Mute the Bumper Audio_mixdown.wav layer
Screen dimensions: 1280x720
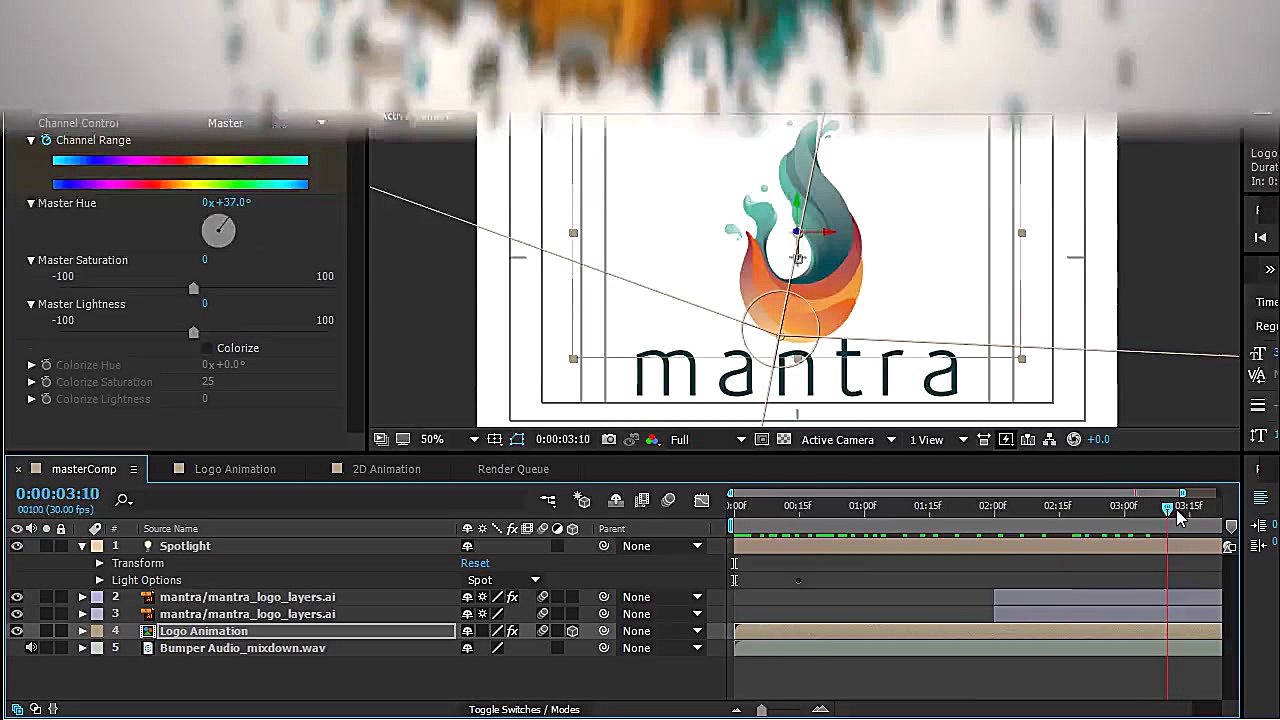tap(31, 648)
